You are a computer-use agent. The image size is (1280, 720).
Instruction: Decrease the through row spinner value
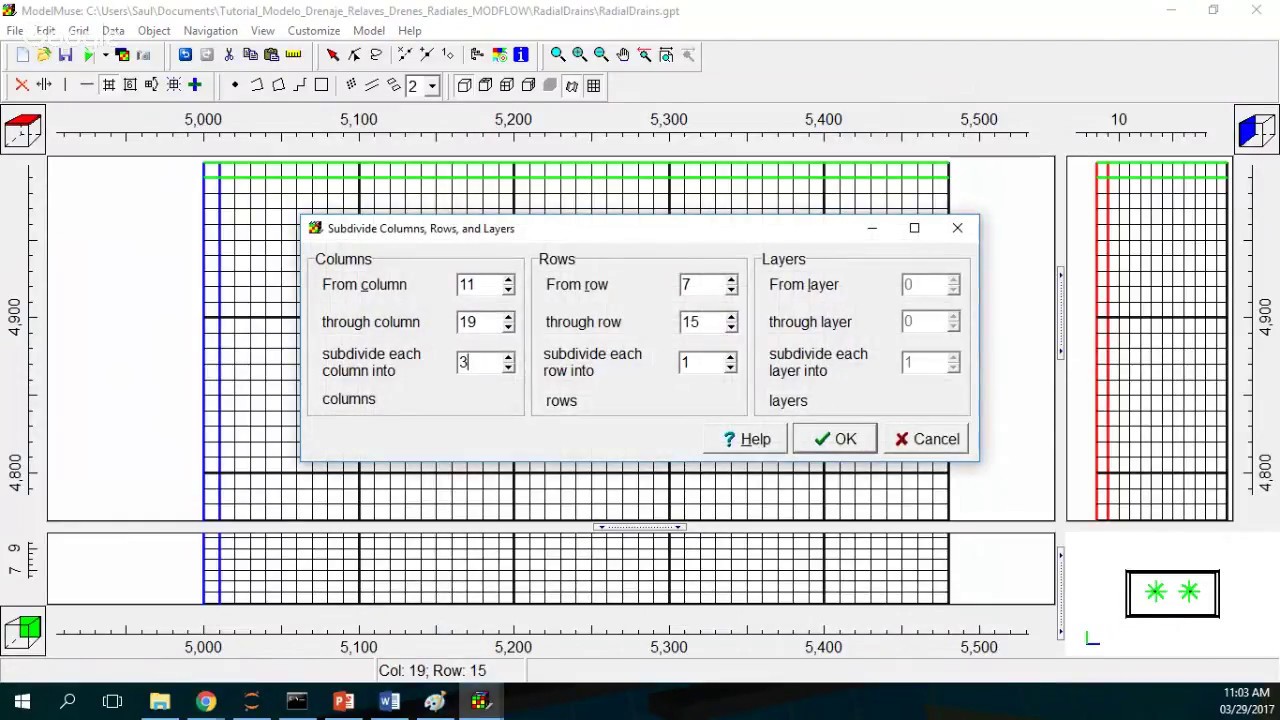(731, 328)
